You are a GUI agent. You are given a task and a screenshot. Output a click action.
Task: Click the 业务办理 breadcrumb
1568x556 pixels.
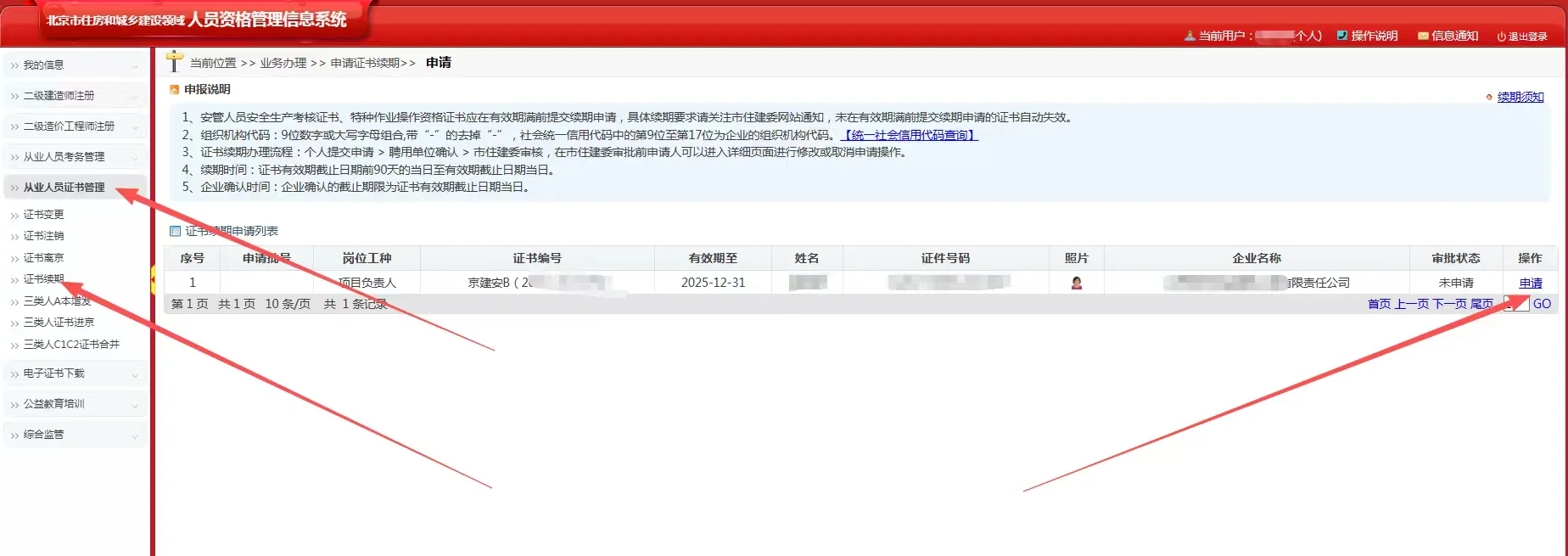(283, 63)
